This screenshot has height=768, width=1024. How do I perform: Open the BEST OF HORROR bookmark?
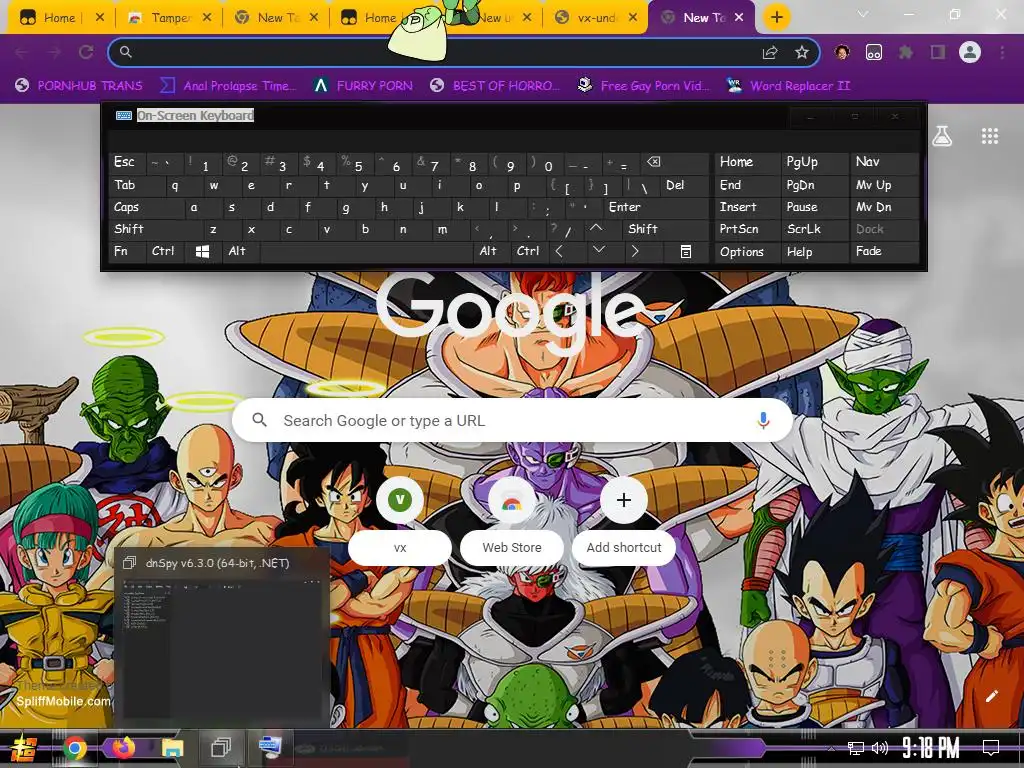[494, 86]
